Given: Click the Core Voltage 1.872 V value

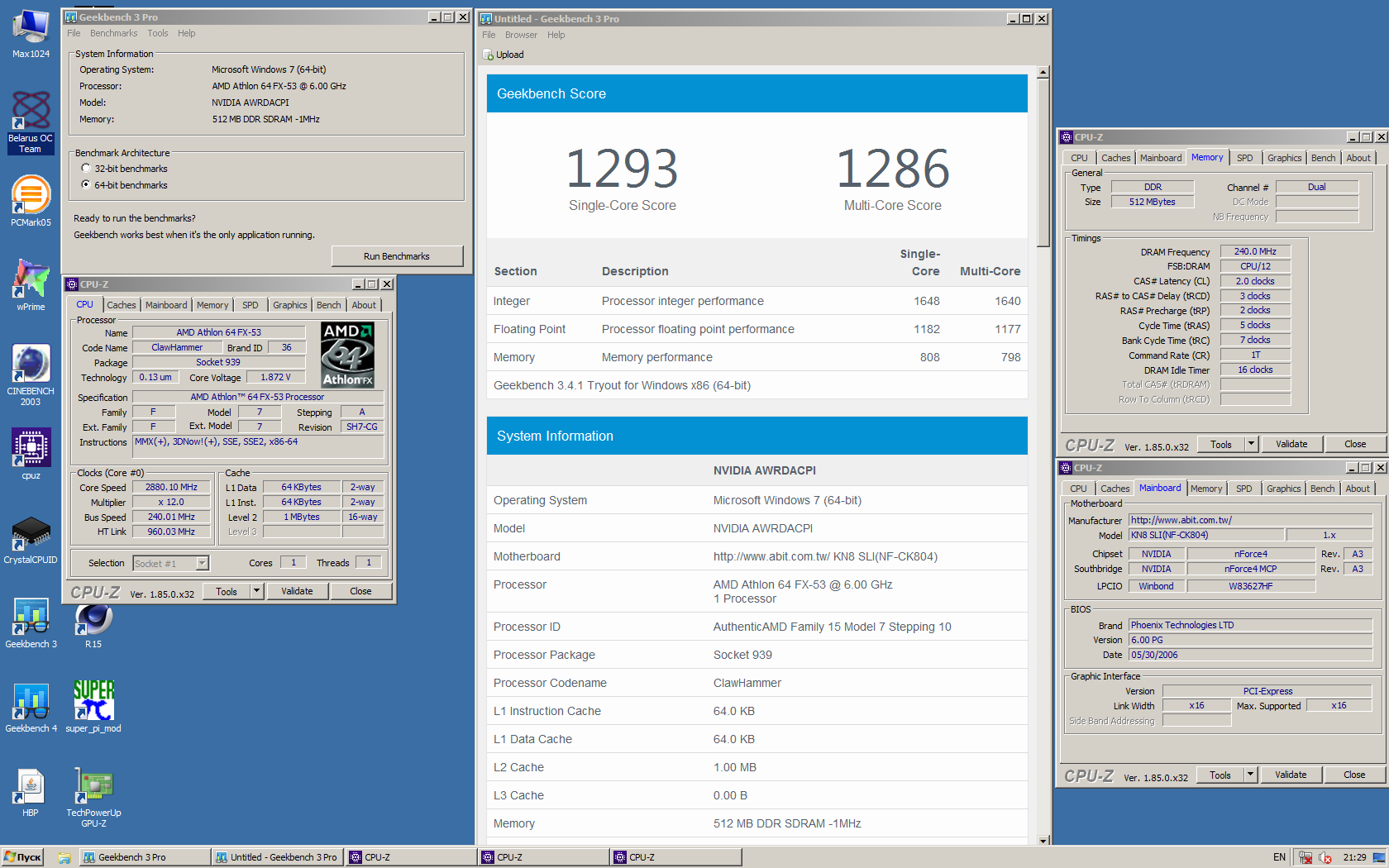Looking at the screenshot, I should pos(275,377).
